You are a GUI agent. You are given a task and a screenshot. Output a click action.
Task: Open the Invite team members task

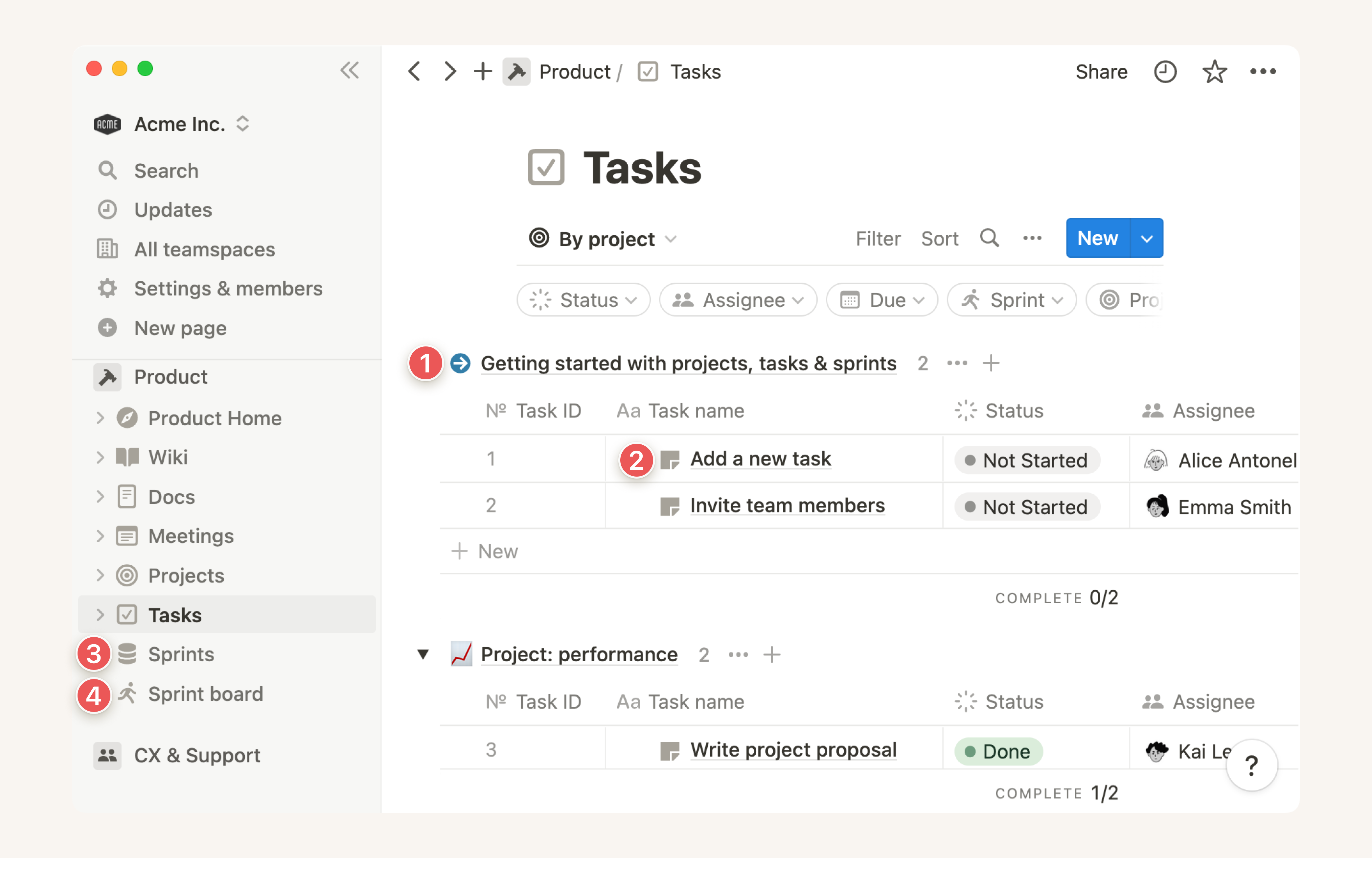point(787,506)
